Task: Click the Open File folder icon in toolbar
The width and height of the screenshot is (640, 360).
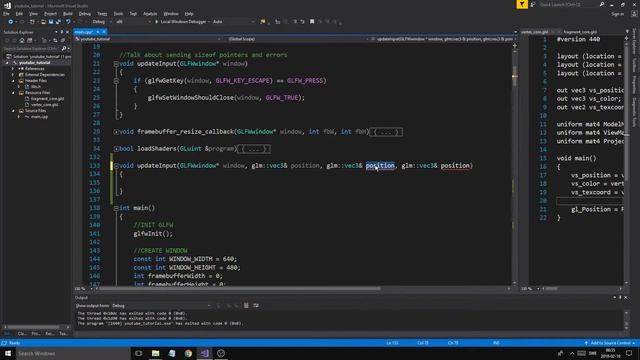Action: click(43, 22)
